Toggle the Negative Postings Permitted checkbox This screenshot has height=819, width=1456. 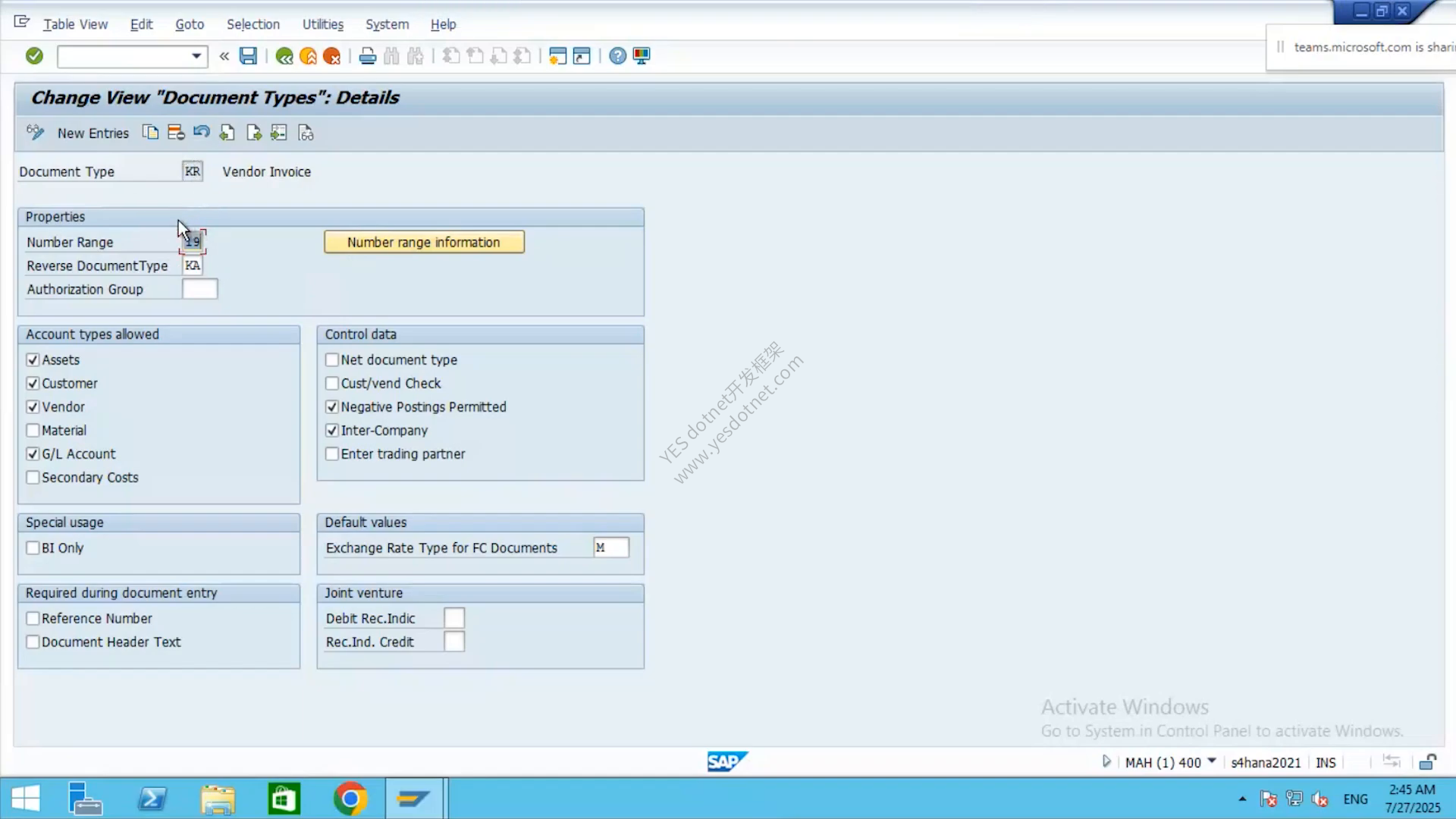332,407
